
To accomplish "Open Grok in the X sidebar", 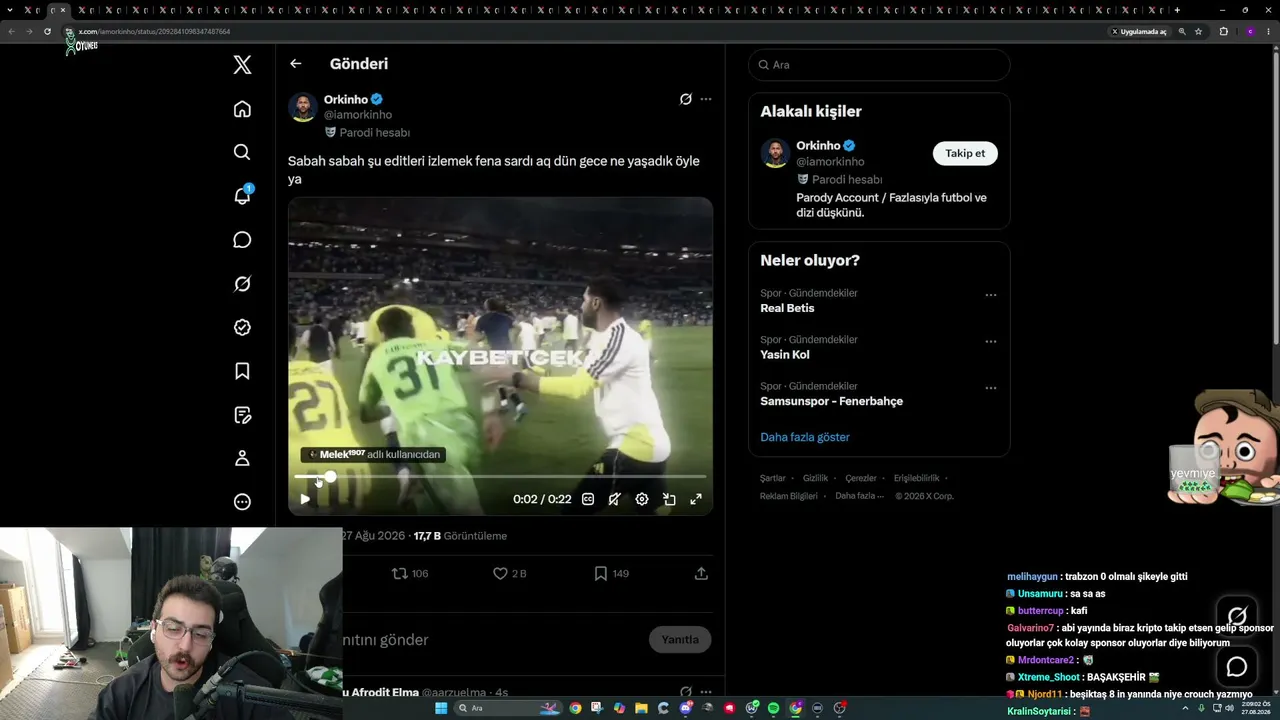I will (x=242, y=284).
